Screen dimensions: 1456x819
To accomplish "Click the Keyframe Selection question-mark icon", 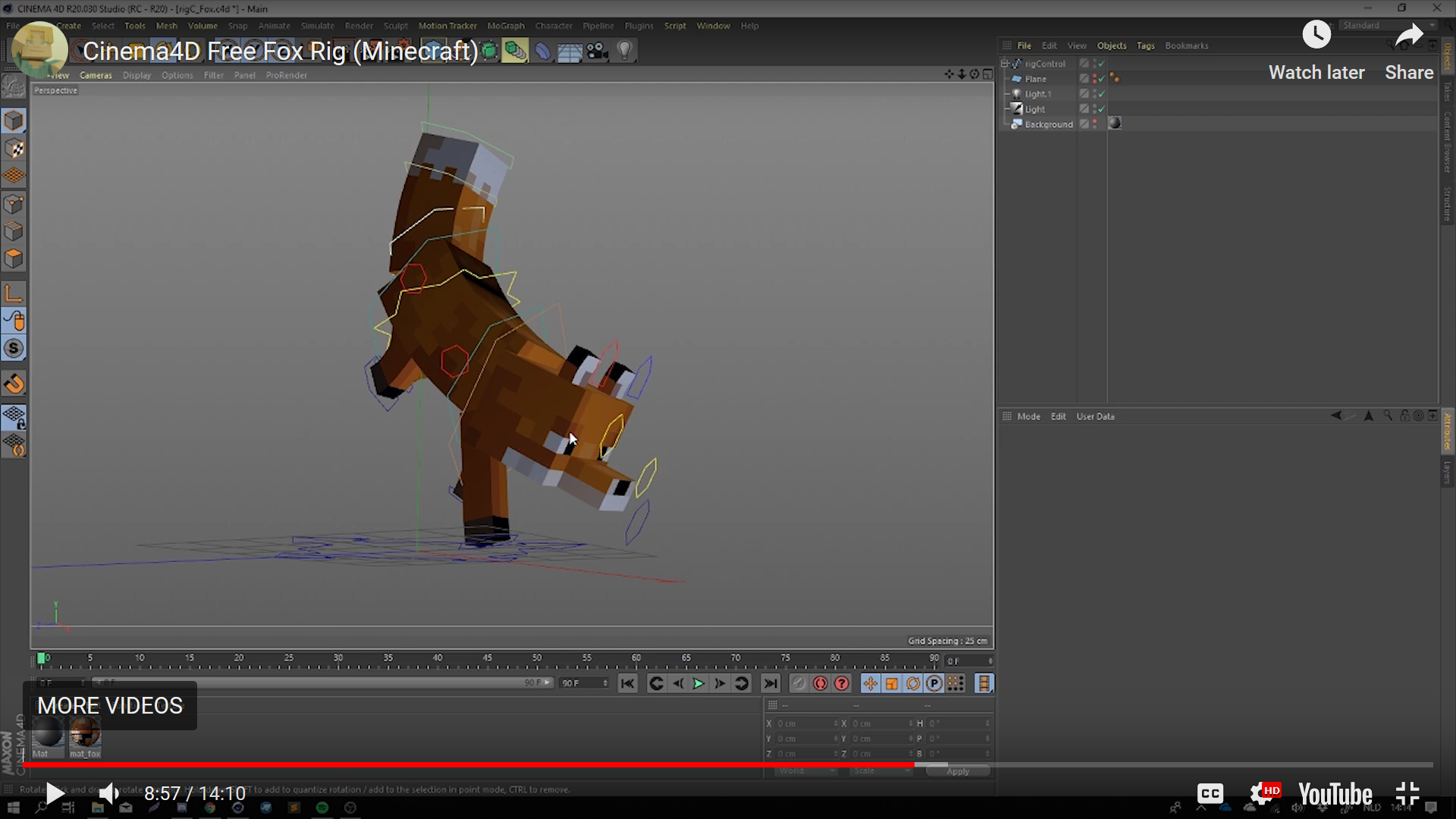I will 842,683.
